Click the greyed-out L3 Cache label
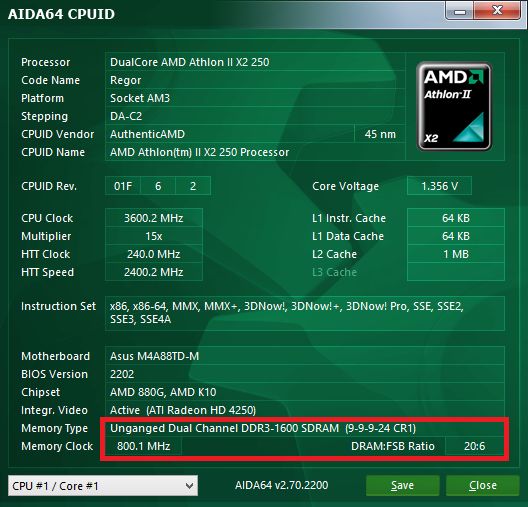The width and height of the screenshot is (528, 507). coord(334,272)
